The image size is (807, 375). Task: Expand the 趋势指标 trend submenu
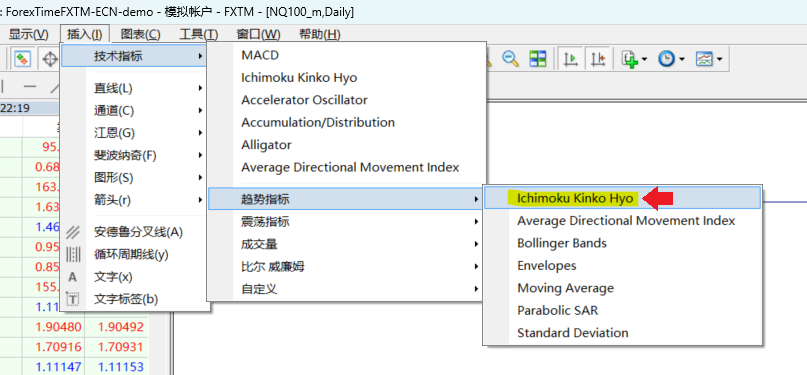tap(346, 199)
